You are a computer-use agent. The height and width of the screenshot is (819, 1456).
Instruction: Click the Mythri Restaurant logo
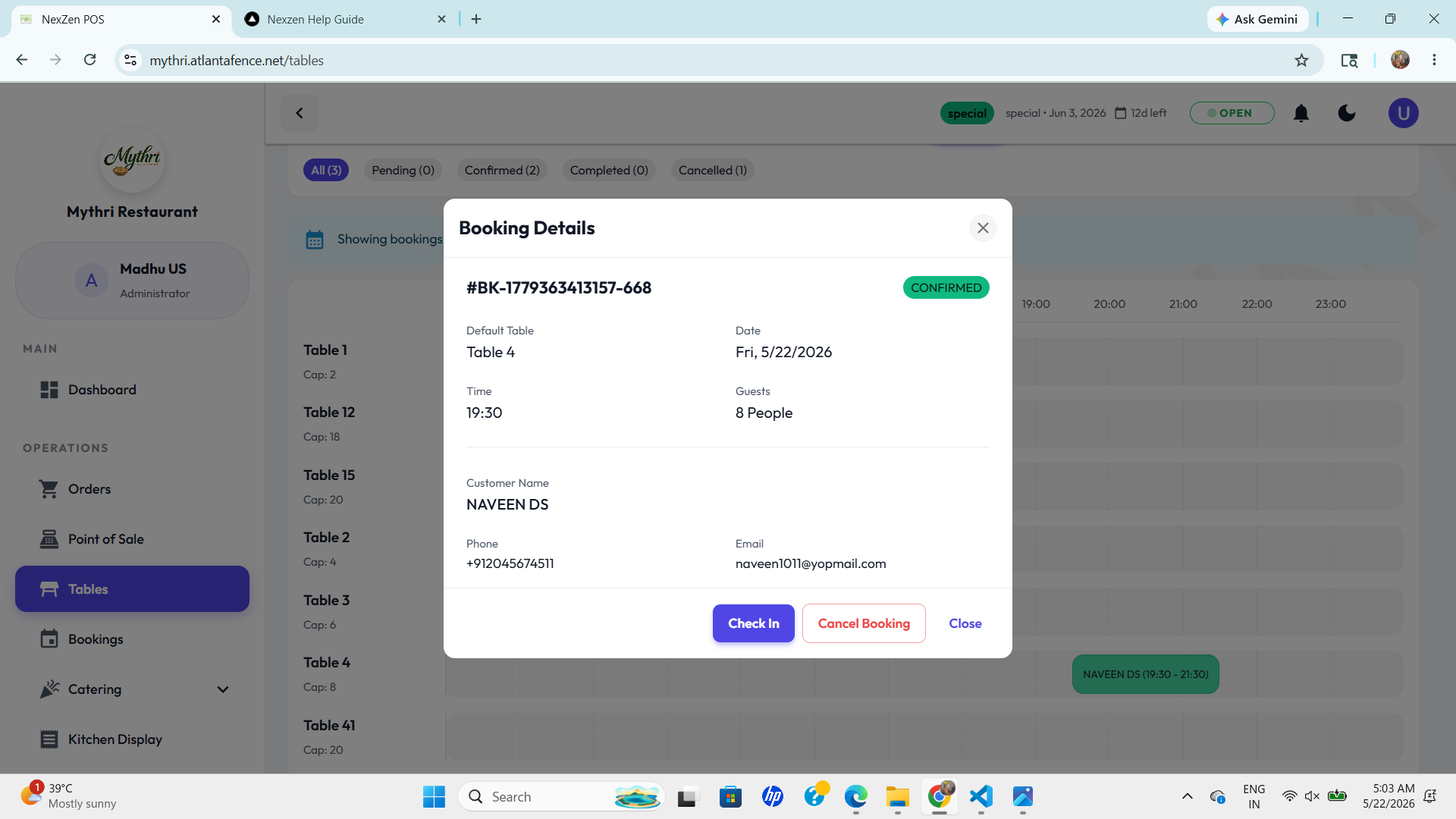click(132, 160)
